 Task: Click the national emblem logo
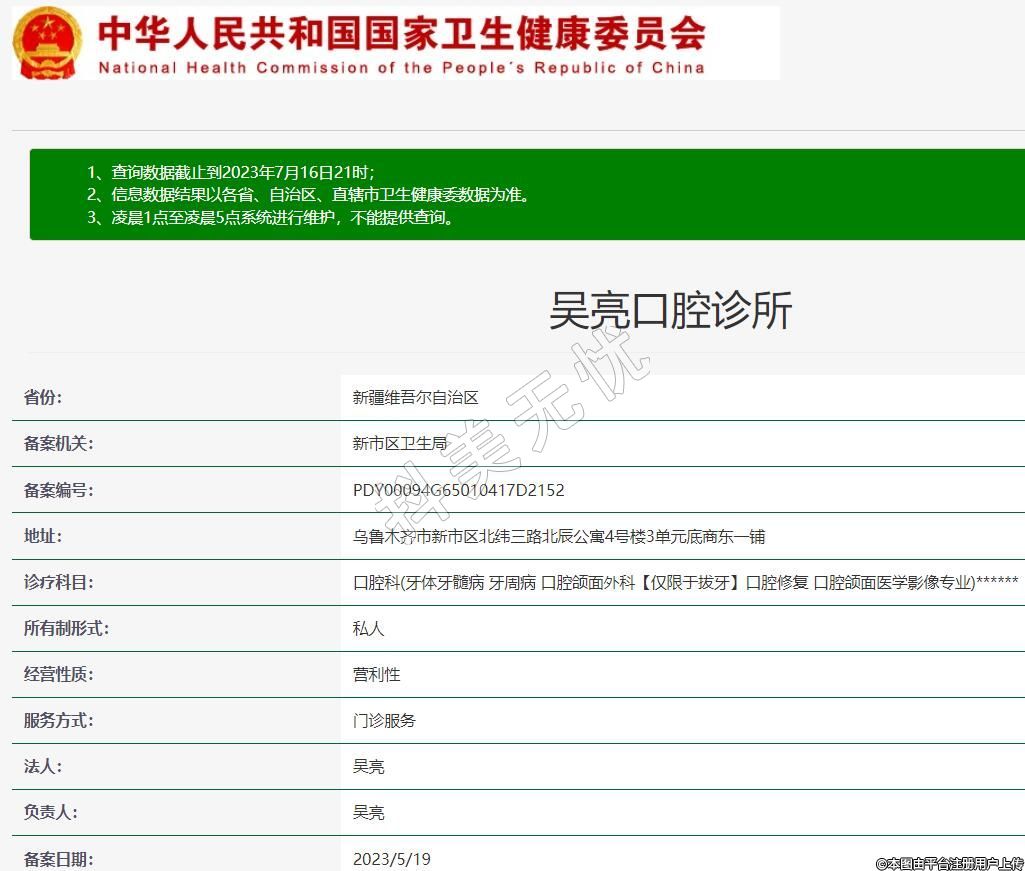[x=47, y=42]
